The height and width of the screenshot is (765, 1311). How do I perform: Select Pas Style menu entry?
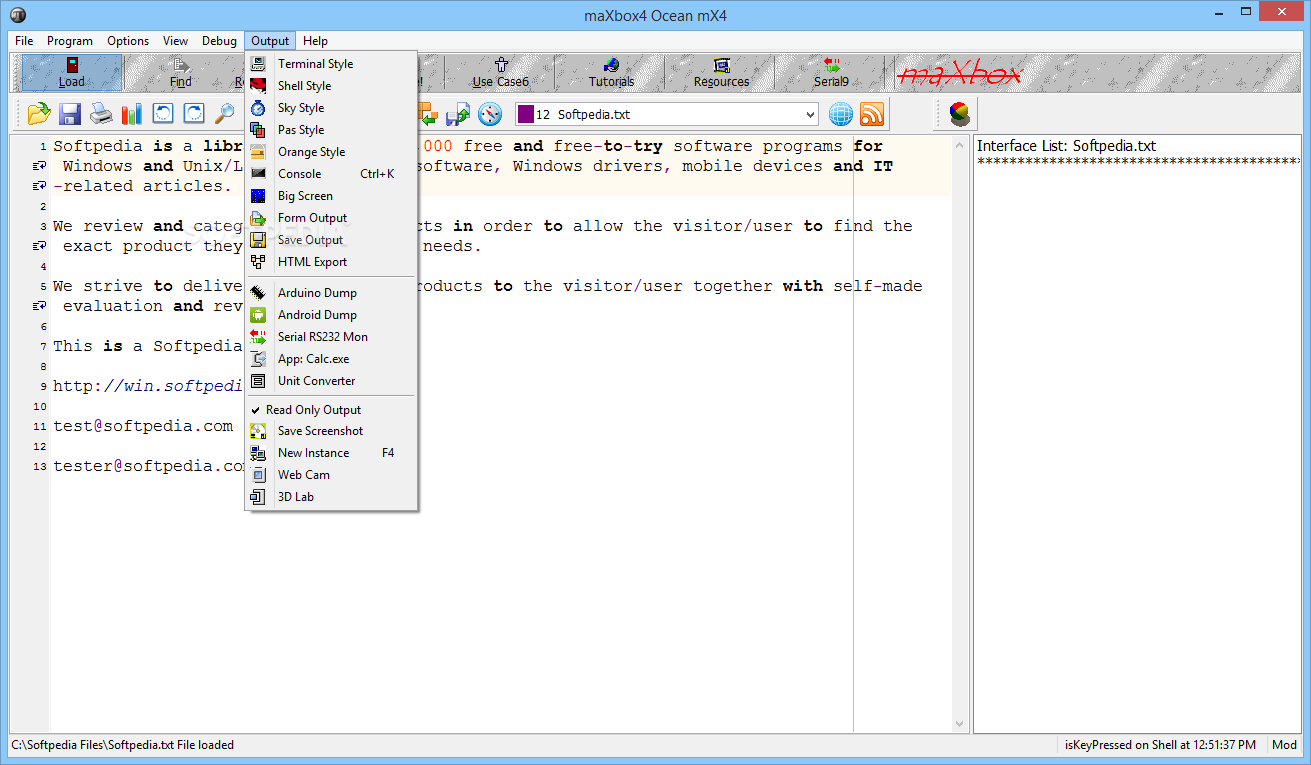tap(332, 130)
